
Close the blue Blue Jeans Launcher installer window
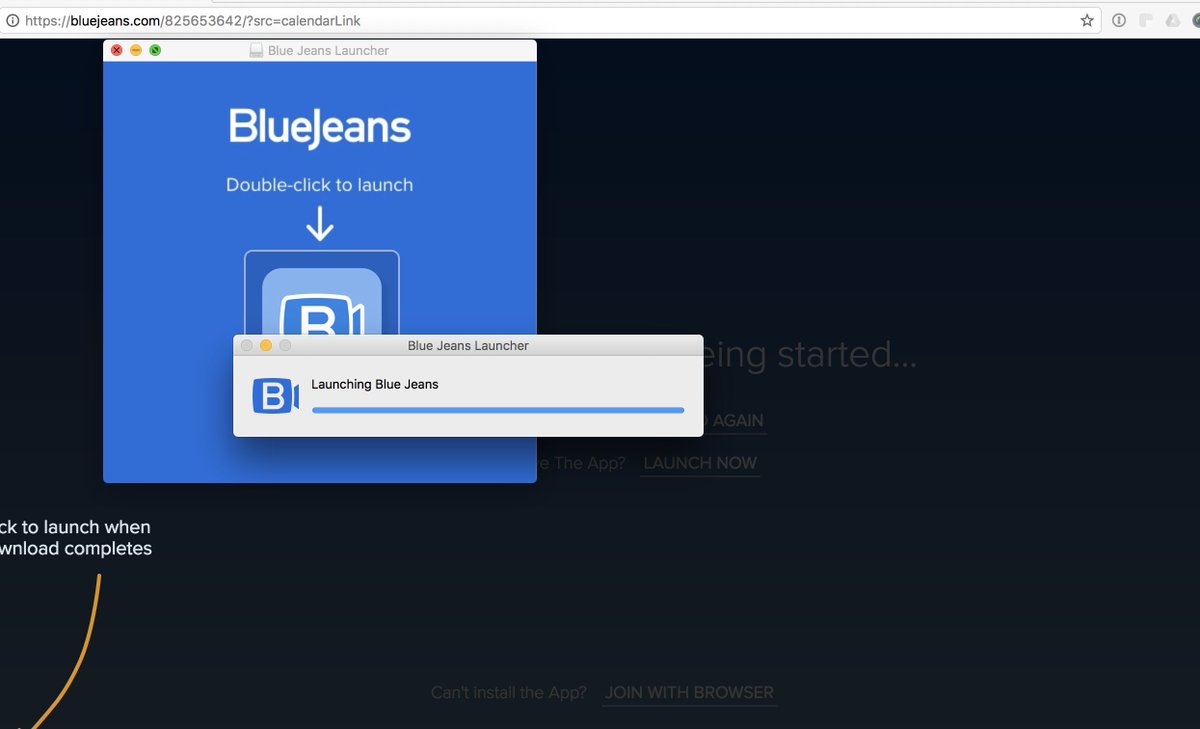117,50
